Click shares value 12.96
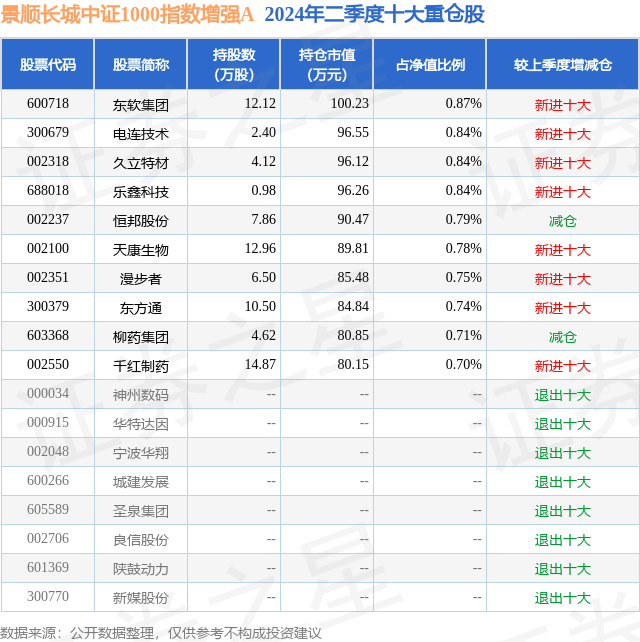Viewport: 640px width, 642px height. (x=260, y=249)
